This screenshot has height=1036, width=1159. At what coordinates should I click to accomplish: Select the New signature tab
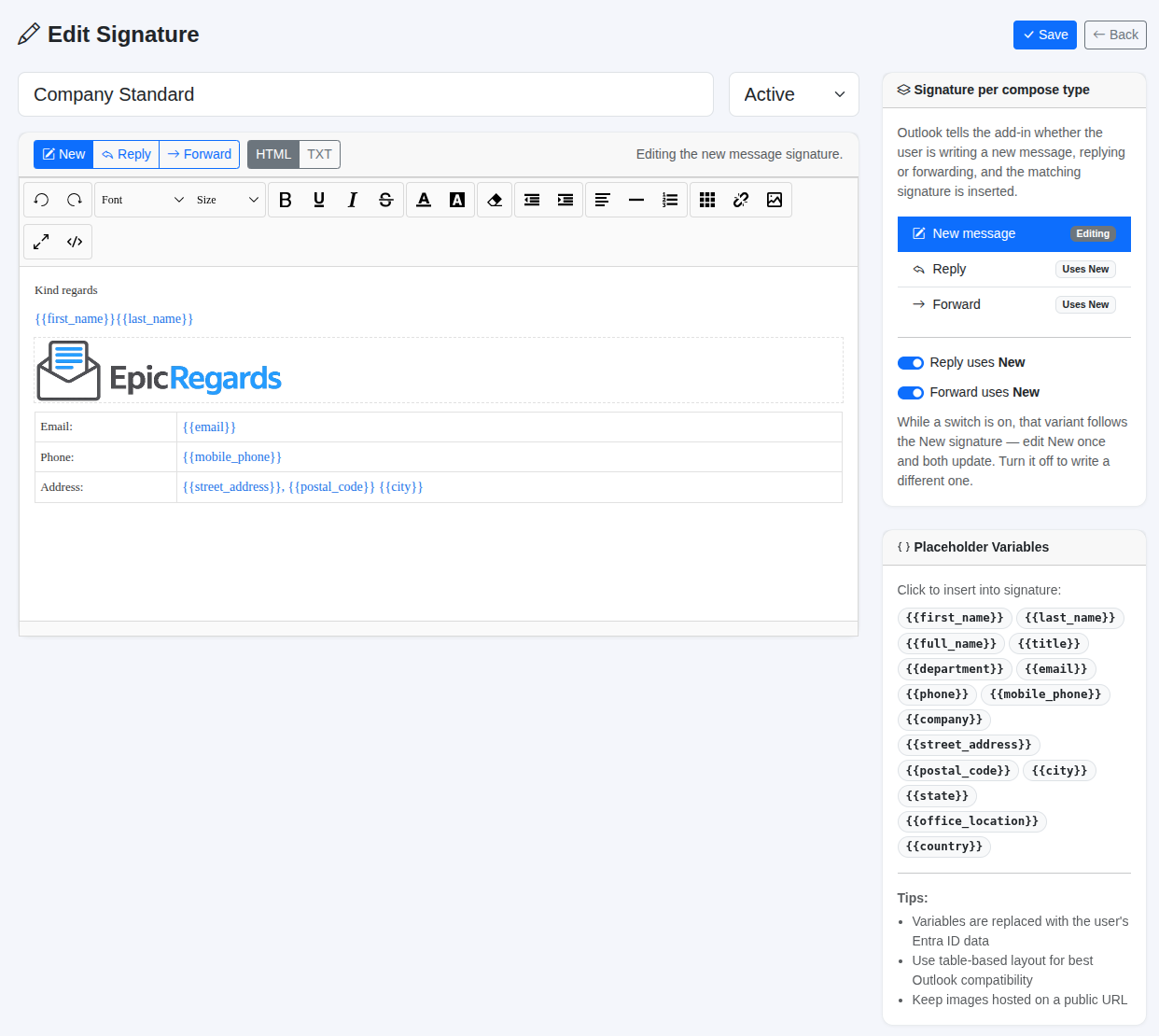point(63,154)
